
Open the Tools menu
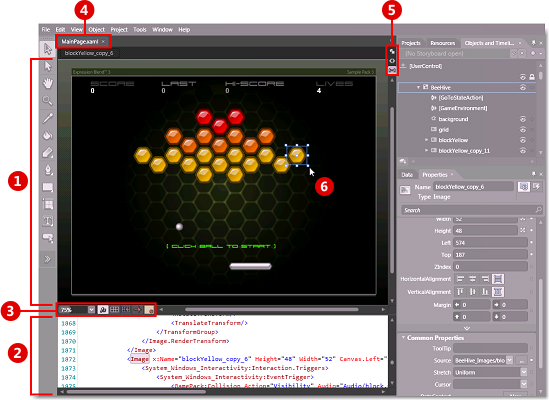click(140, 29)
